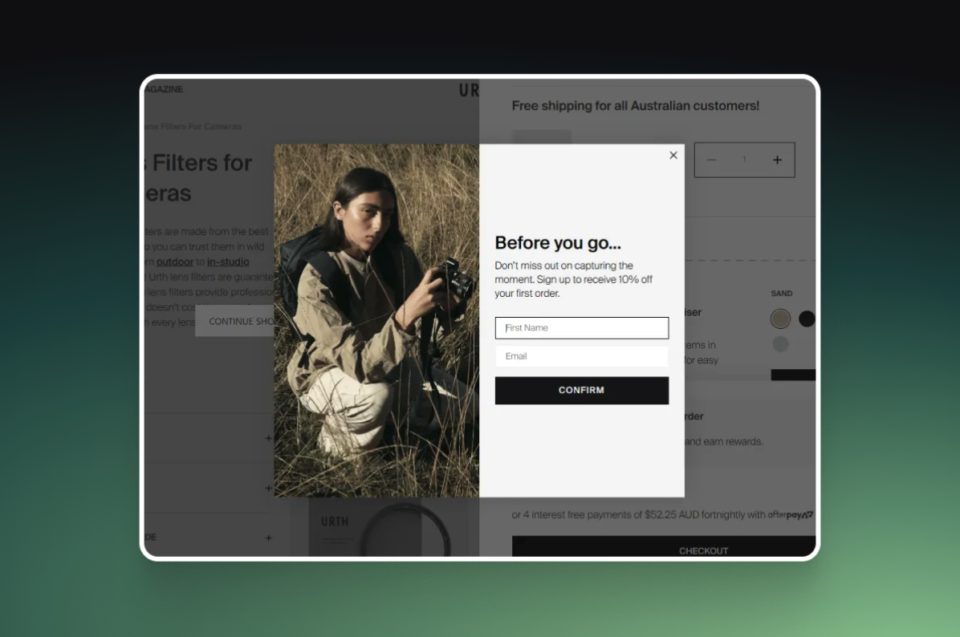960x637 pixels.
Task: Click the Afterpay logo
Action: click(790, 514)
